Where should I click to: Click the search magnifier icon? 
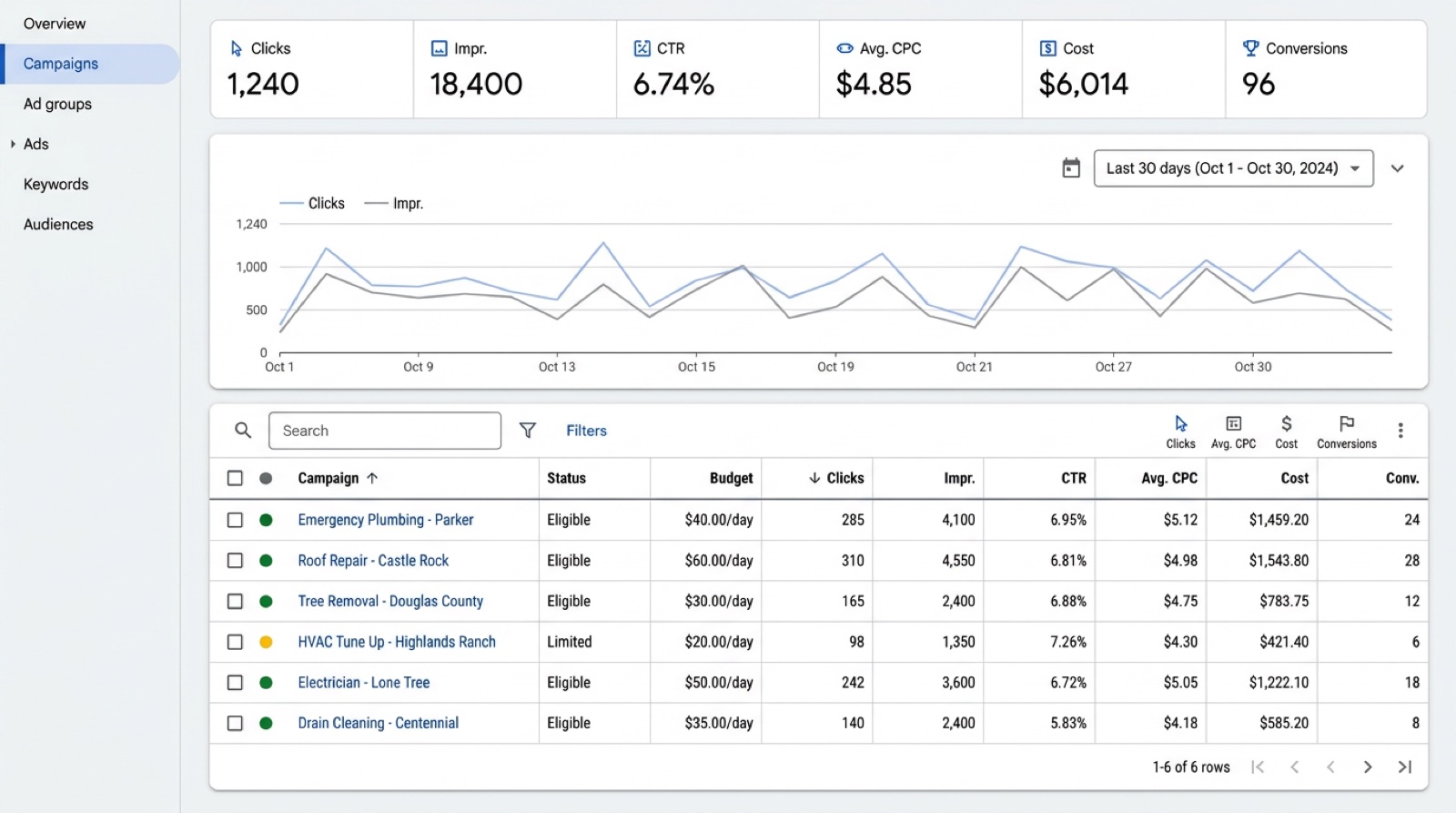[x=243, y=430]
